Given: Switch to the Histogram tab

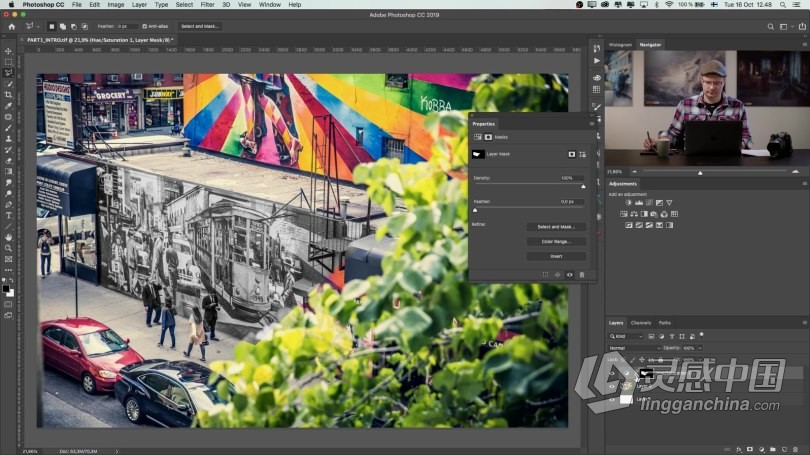Looking at the screenshot, I should (x=620, y=45).
